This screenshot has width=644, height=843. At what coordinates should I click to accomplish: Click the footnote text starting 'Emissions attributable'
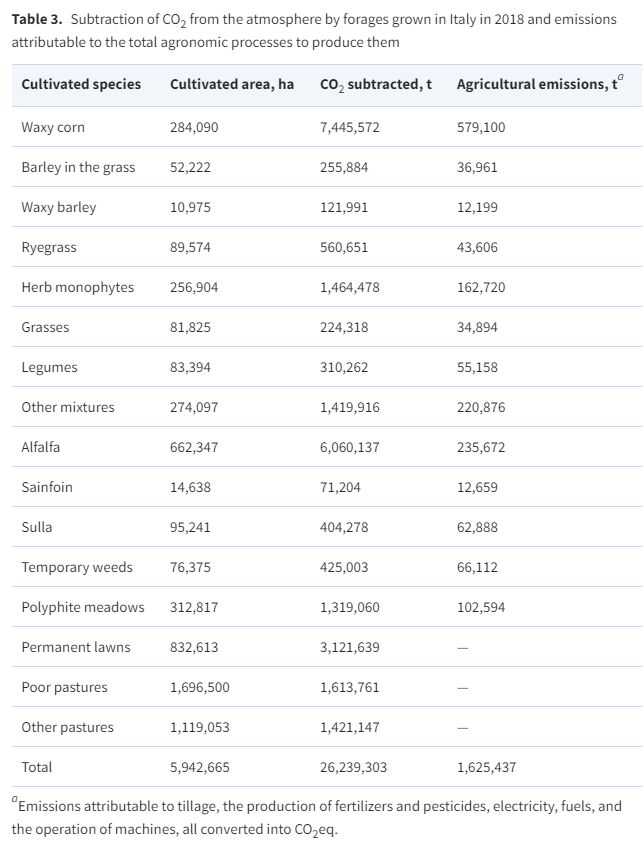tap(320, 806)
